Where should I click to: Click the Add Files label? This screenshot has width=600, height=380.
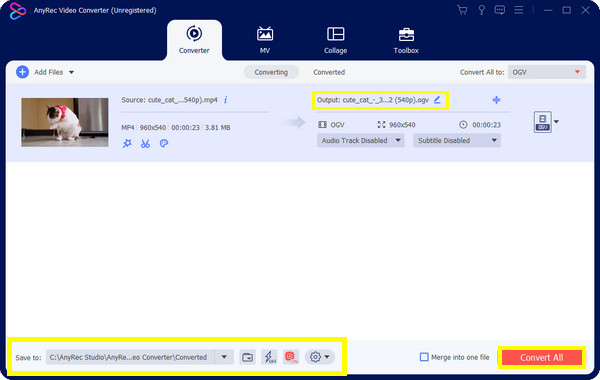49,72
